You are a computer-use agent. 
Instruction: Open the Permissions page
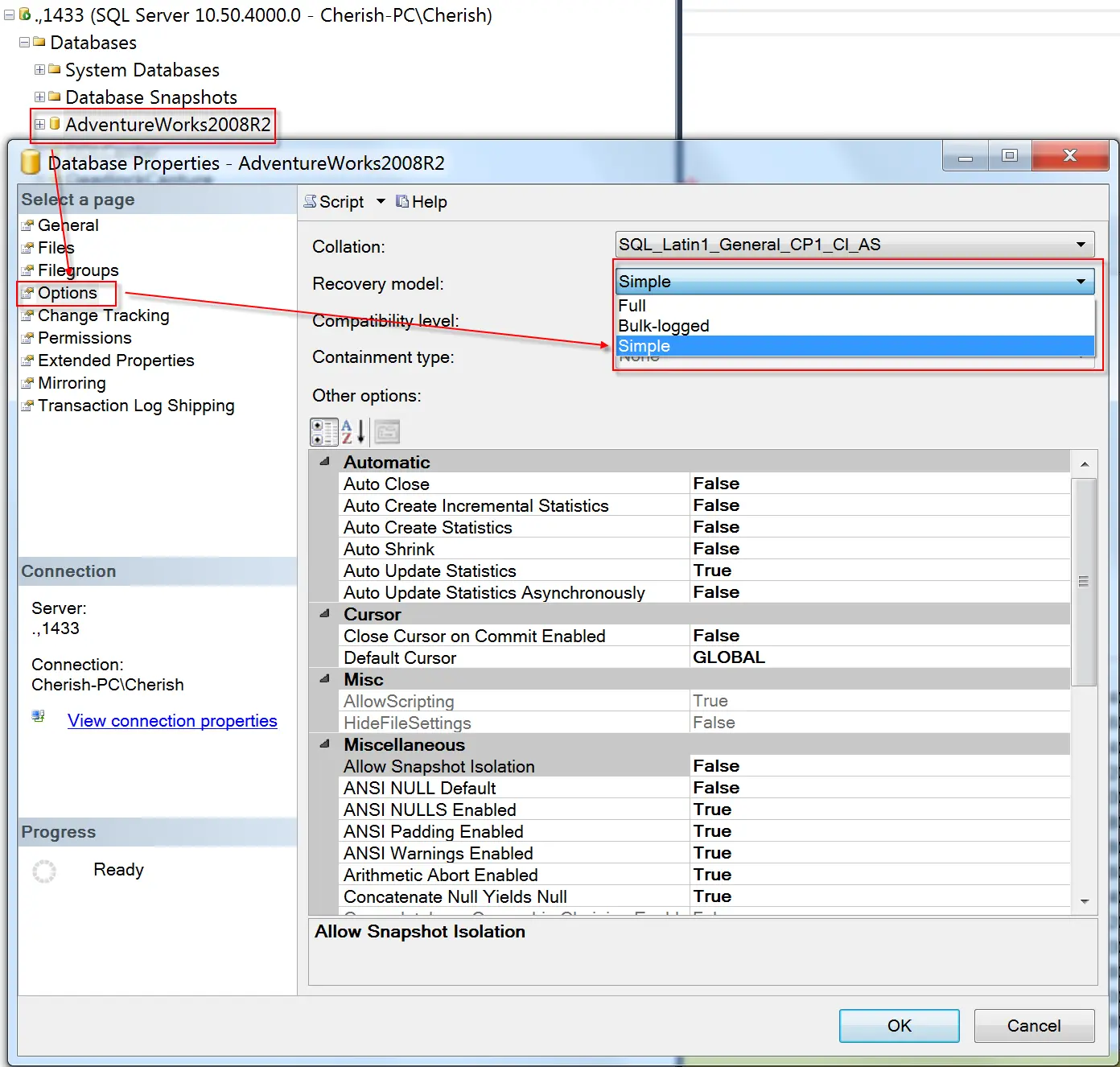(x=84, y=338)
